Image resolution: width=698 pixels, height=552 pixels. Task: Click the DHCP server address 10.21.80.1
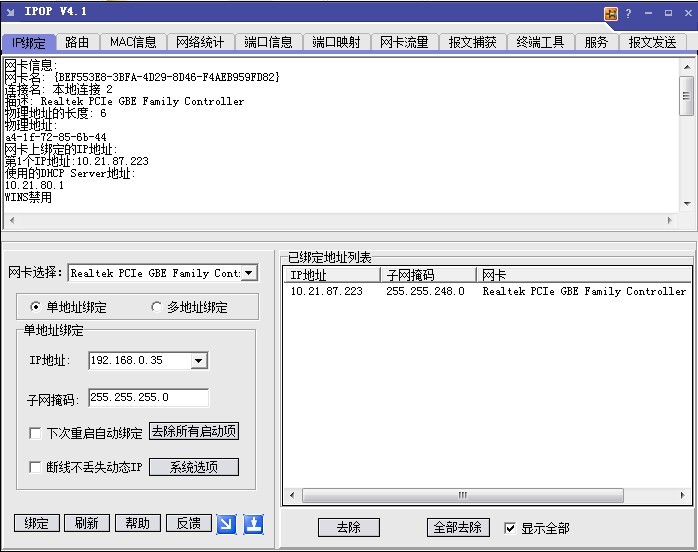coord(34,185)
